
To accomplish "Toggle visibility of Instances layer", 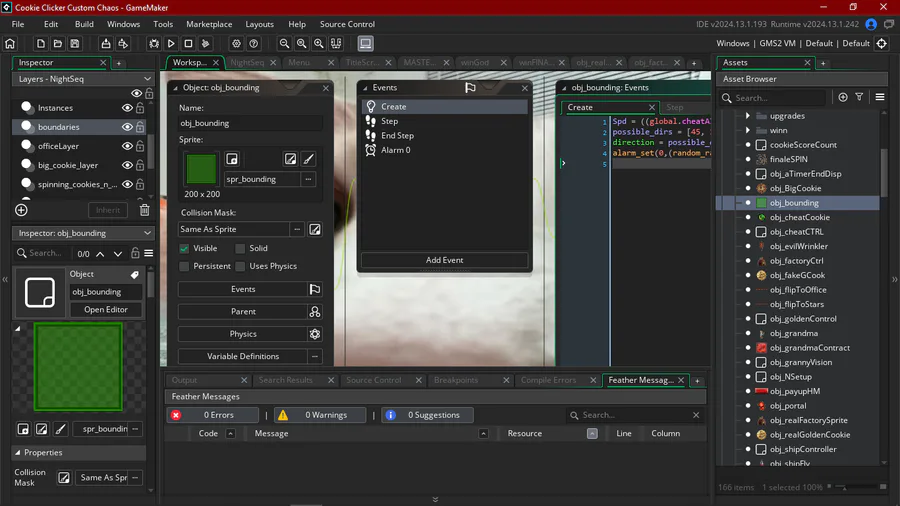I will [x=127, y=108].
